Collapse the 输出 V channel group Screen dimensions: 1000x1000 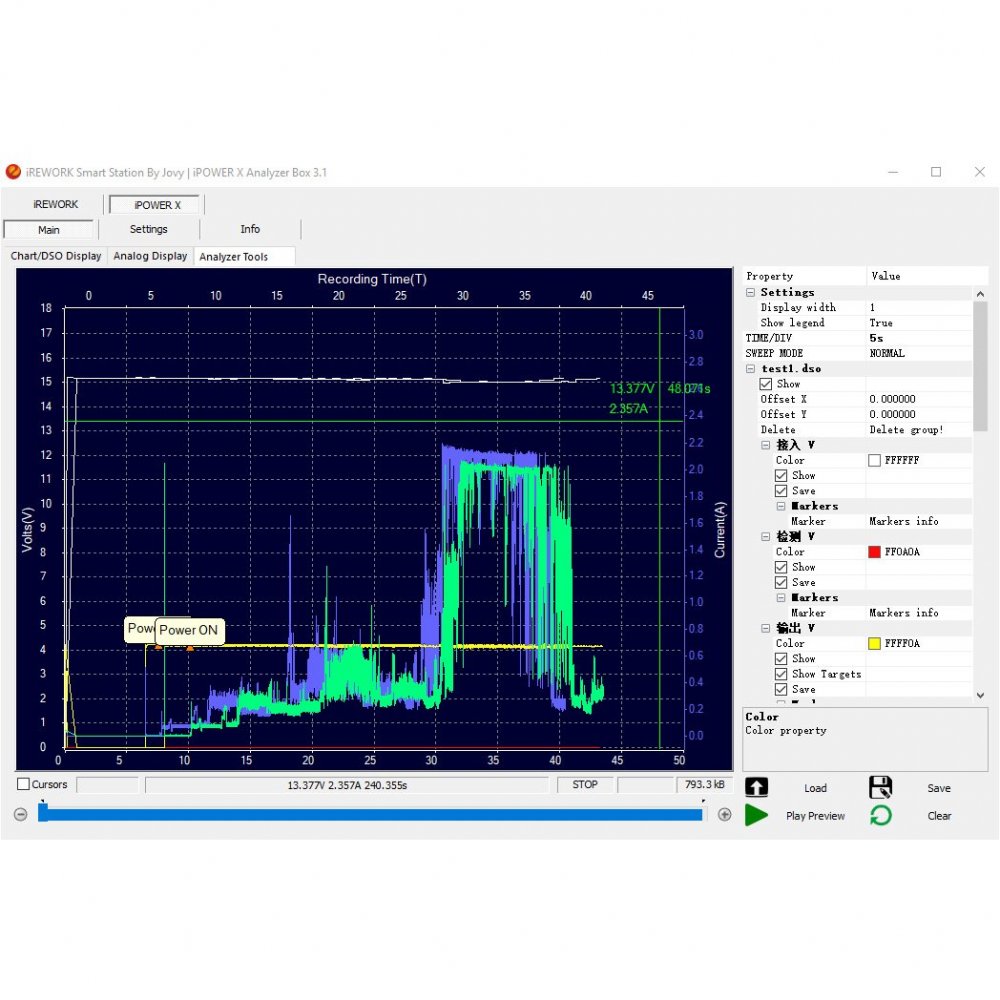[x=765, y=628]
